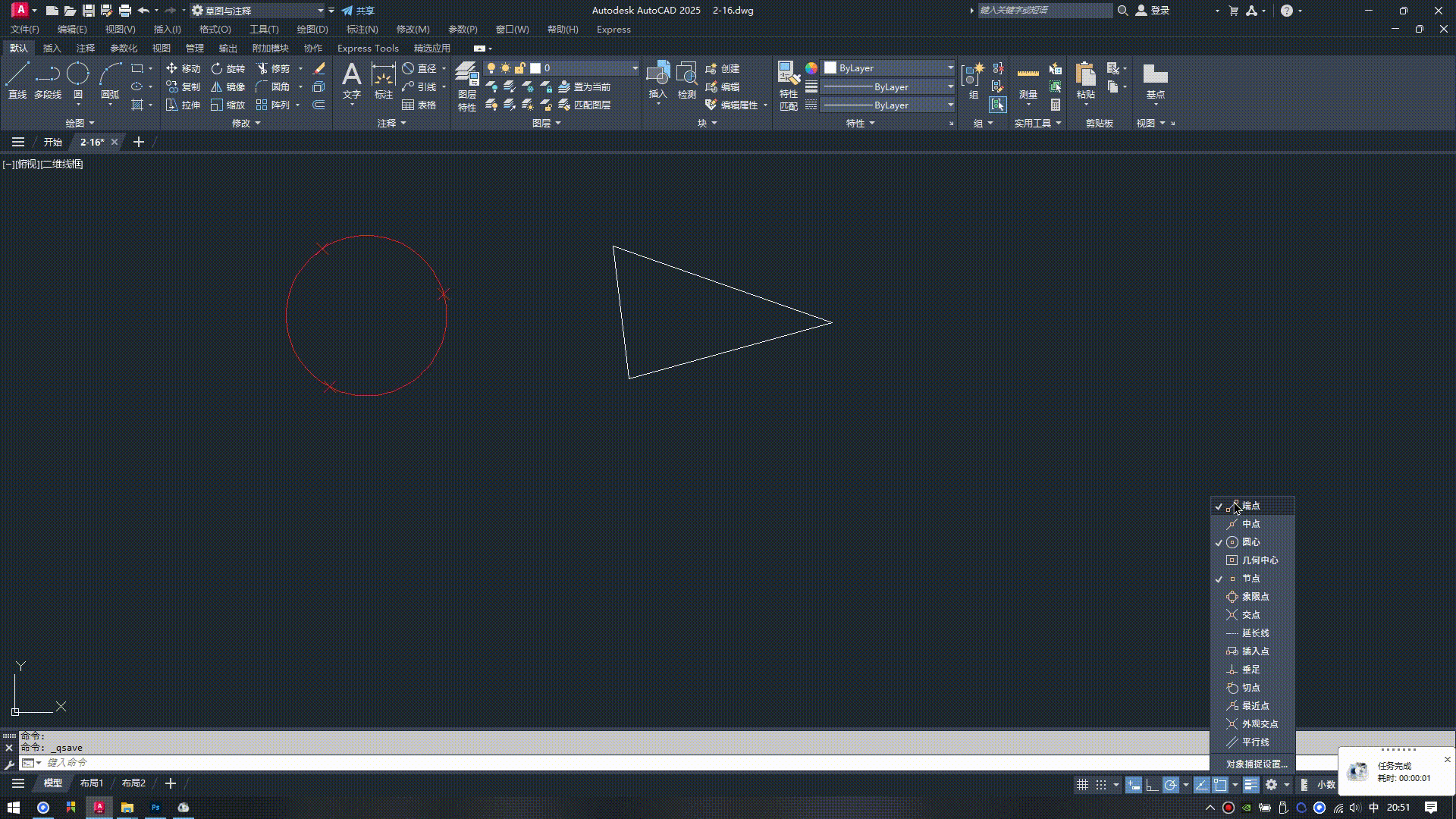The image size is (1456, 819).
Task: Click the white ByLayer color swatch
Action: 830,68
